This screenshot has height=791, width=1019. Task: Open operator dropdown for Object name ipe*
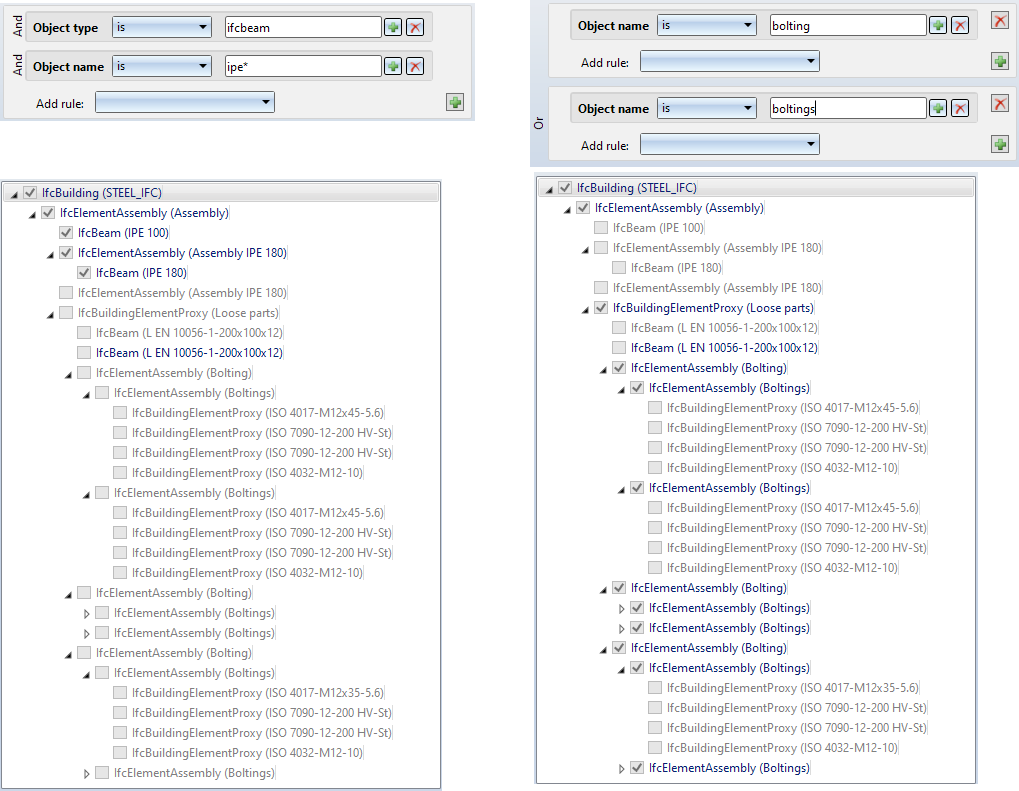pyautogui.click(x=162, y=66)
